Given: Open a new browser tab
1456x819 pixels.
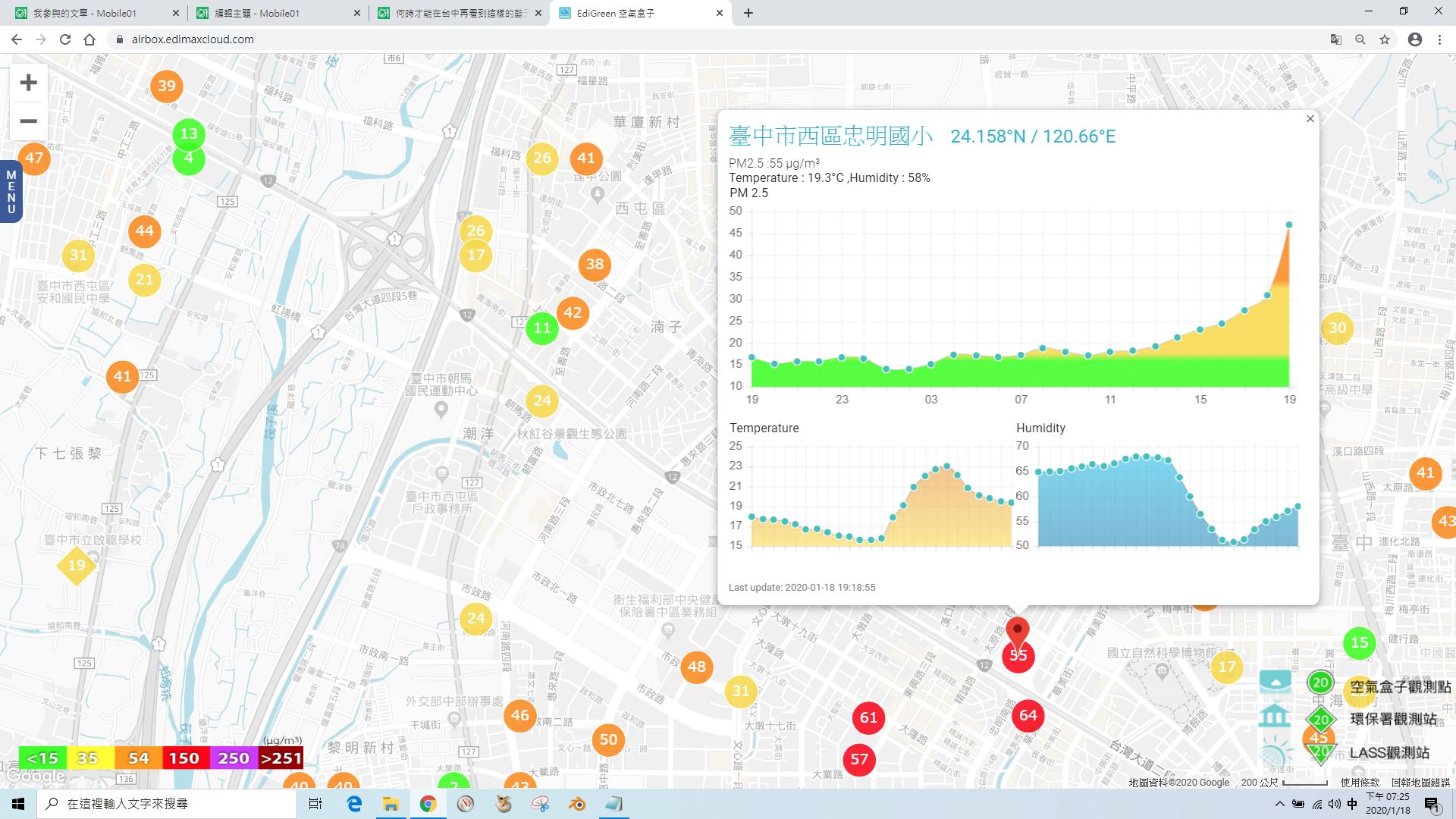Looking at the screenshot, I should point(748,13).
